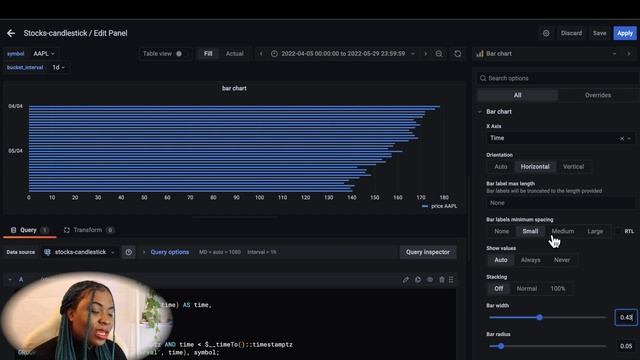Select the Overrides tab
The width and height of the screenshot is (640, 360).
[598, 95]
